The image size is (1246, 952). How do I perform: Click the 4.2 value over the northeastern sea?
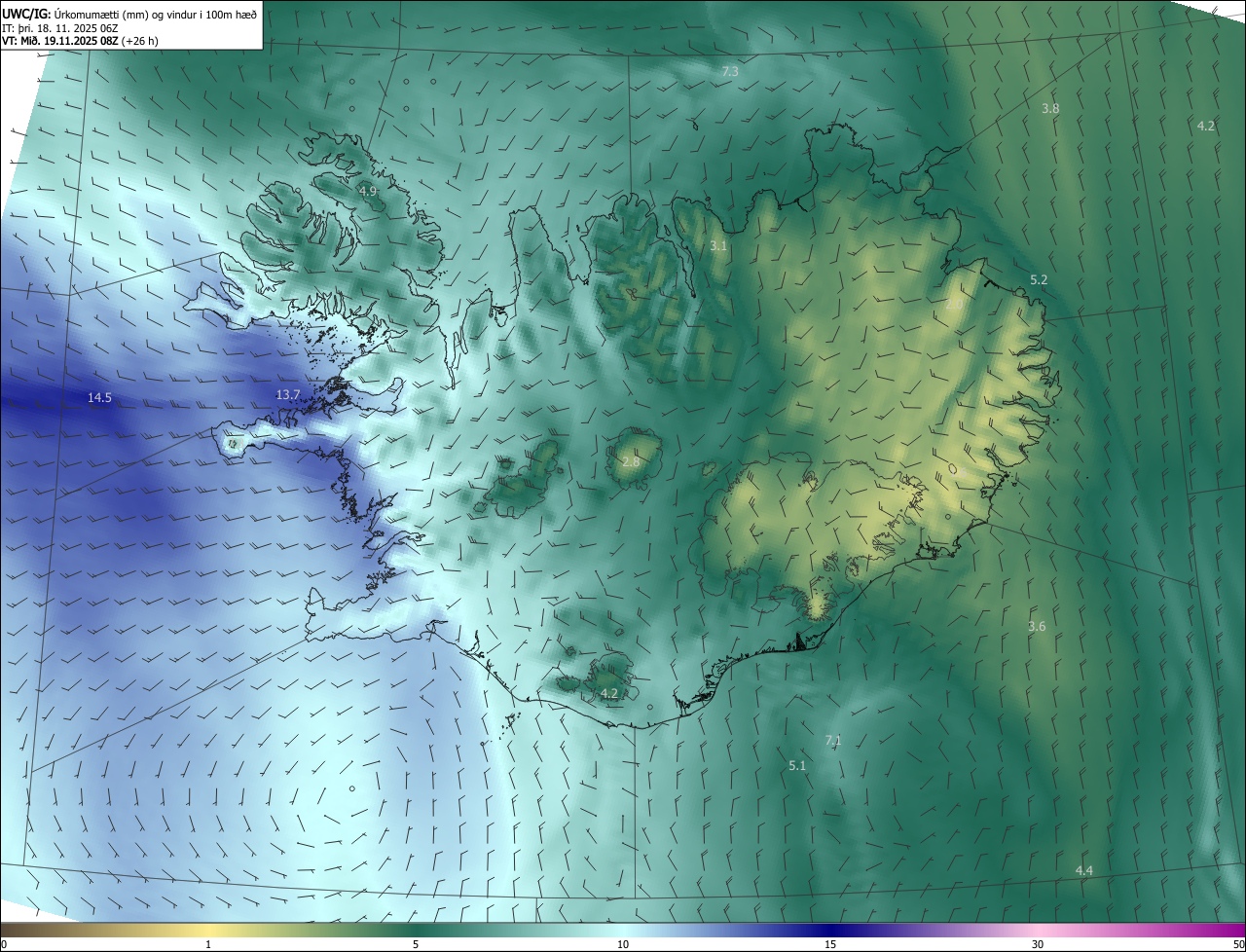tap(1206, 126)
